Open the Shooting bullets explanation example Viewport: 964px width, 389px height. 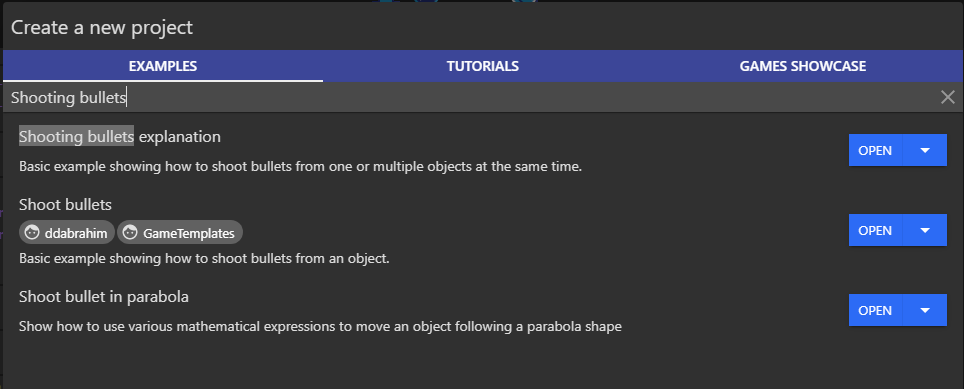coord(875,150)
